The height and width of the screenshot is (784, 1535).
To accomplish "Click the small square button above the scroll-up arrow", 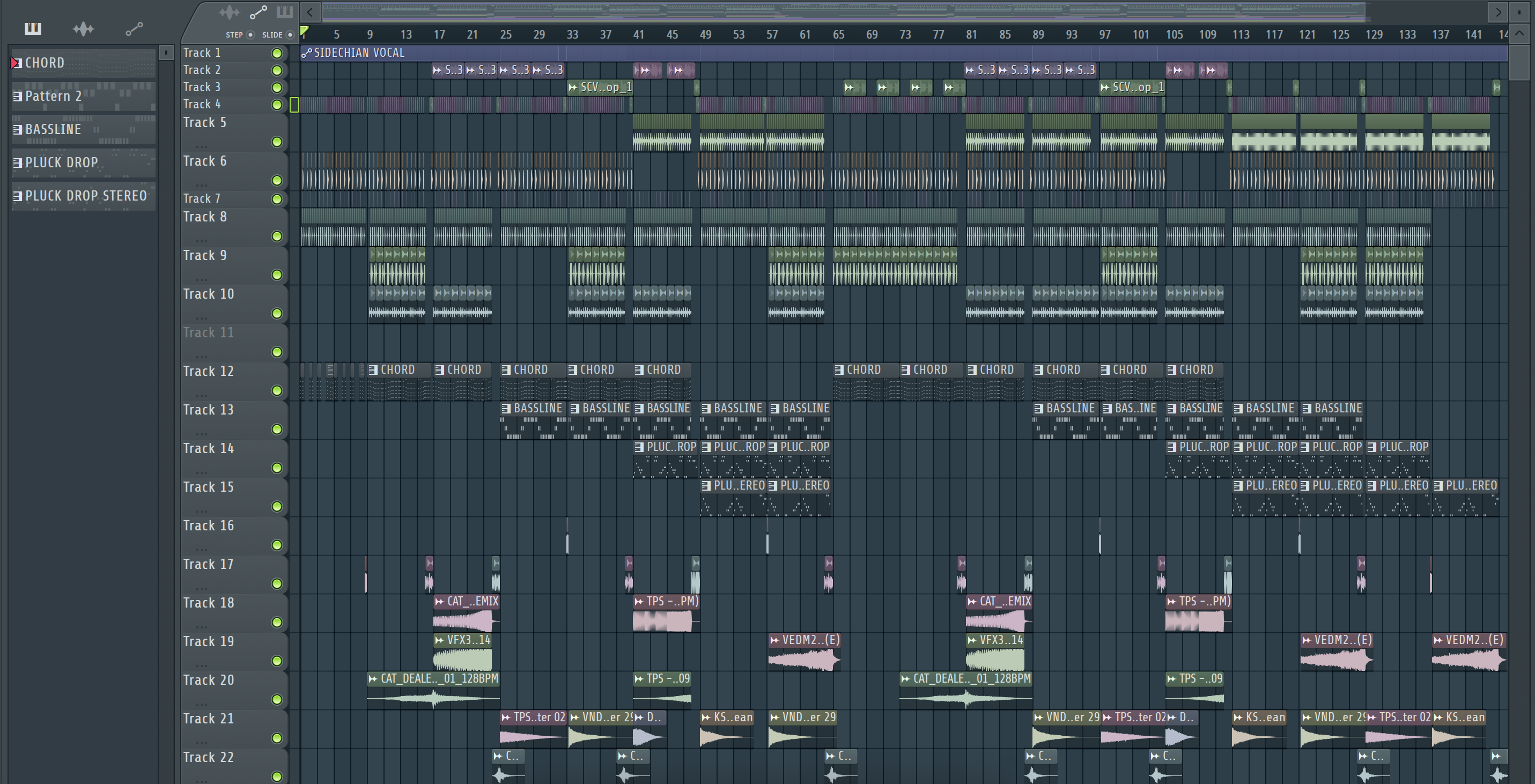I will pyautogui.click(x=1519, y=12).
